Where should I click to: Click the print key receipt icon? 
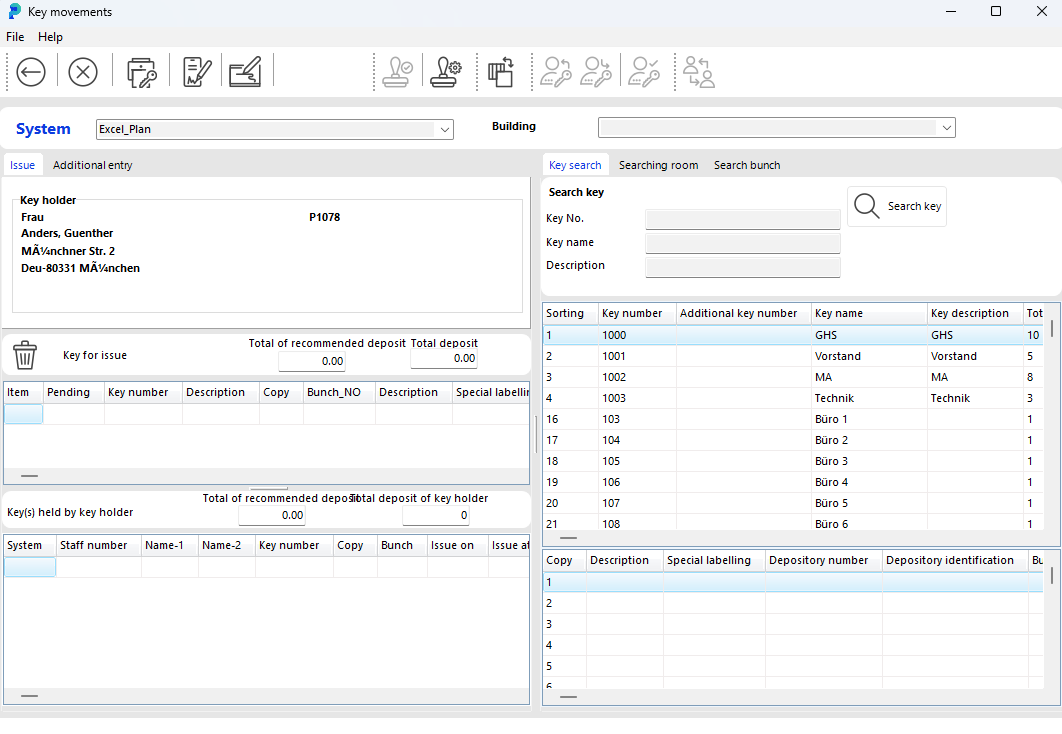click(x=142, y=72)
